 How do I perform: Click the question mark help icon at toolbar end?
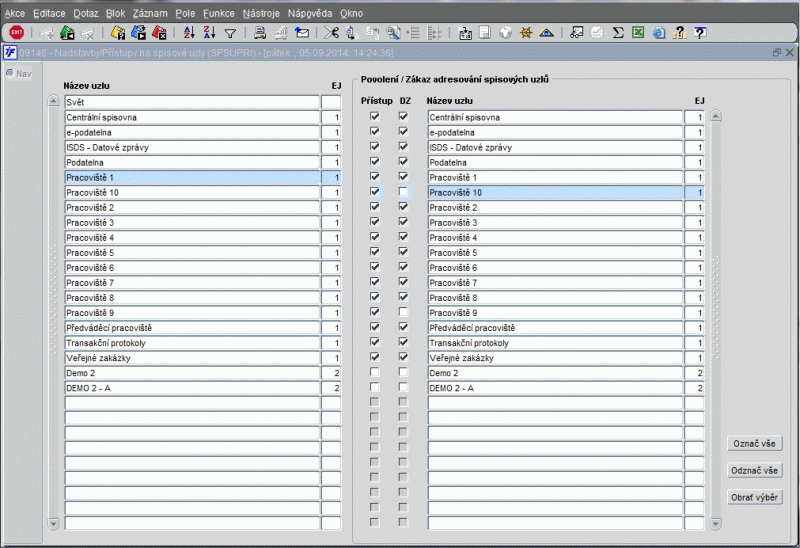pos(700,33)
